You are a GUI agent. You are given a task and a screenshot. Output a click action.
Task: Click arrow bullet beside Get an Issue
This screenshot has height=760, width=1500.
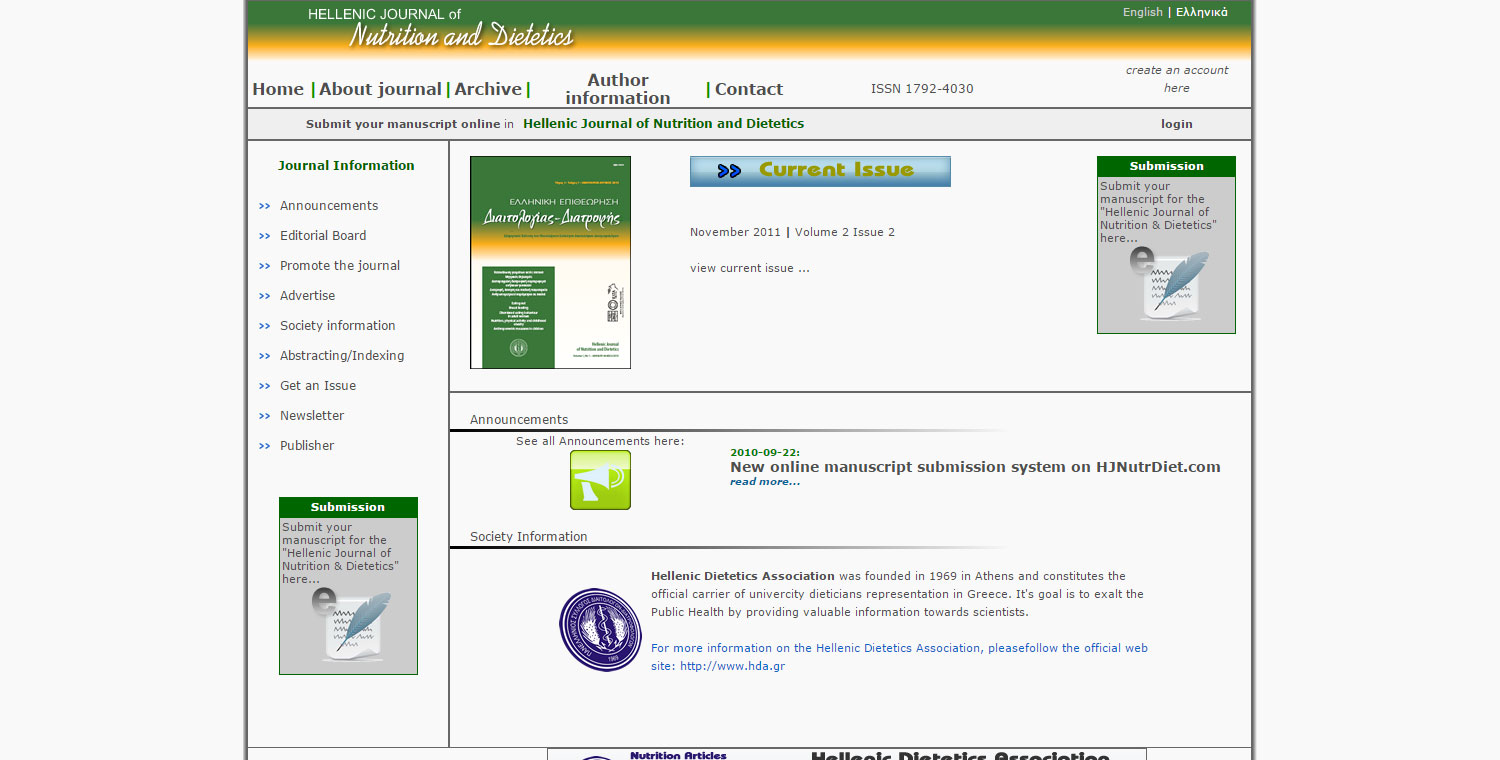[265, 386]
